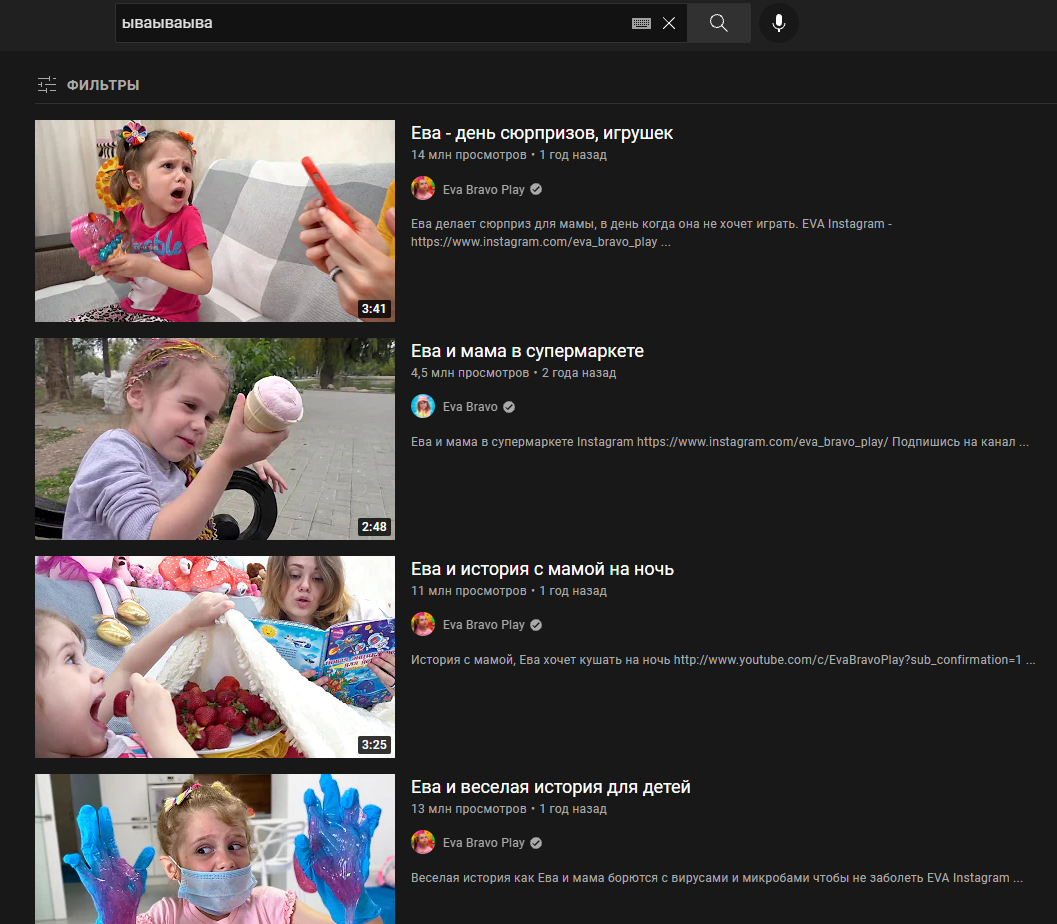Click thumbnail of girl with blue slime gloves
This screenshot has width=1057, height=924.
click(x=215, y=849)
